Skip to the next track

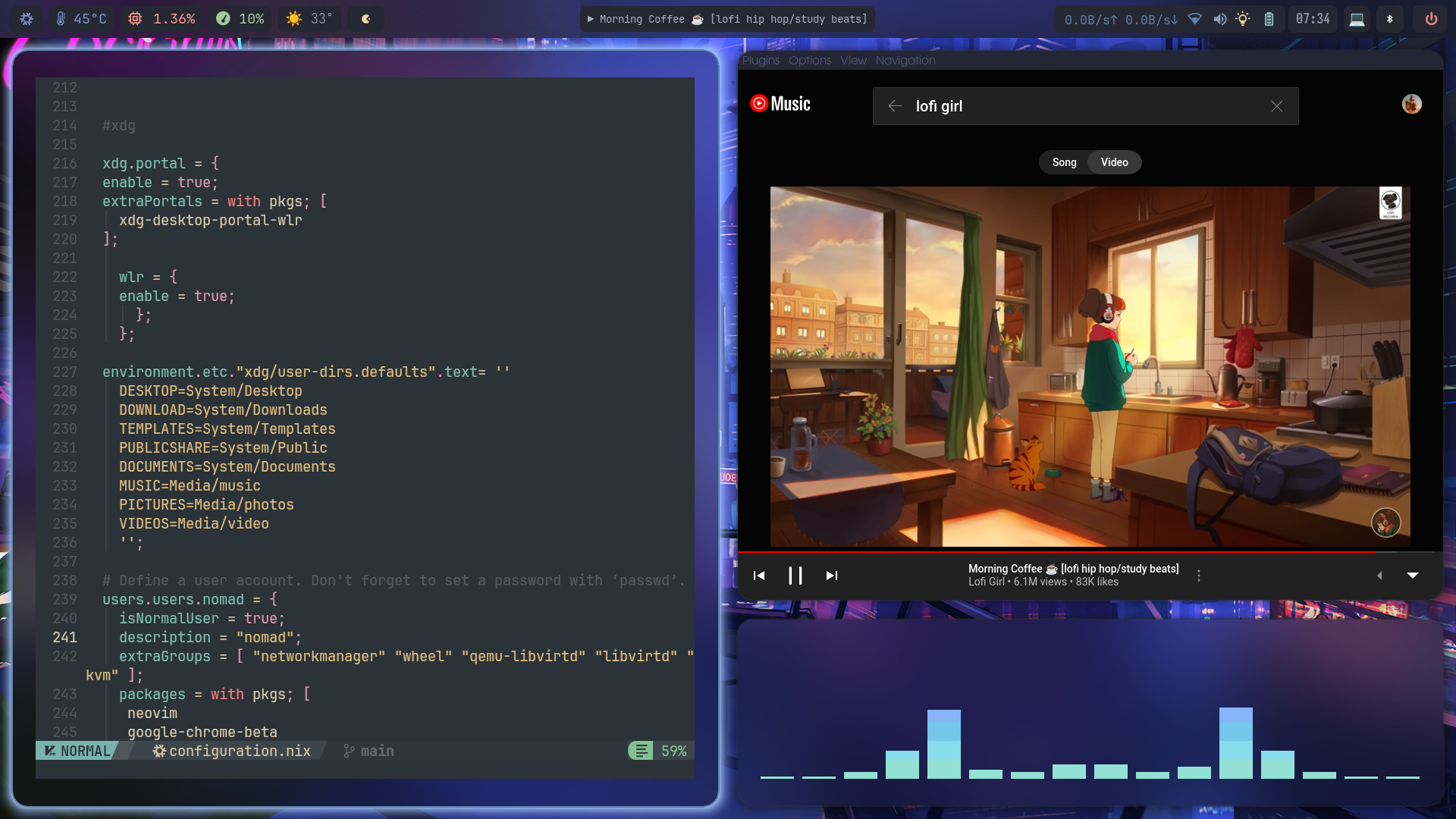coord(832,576)
